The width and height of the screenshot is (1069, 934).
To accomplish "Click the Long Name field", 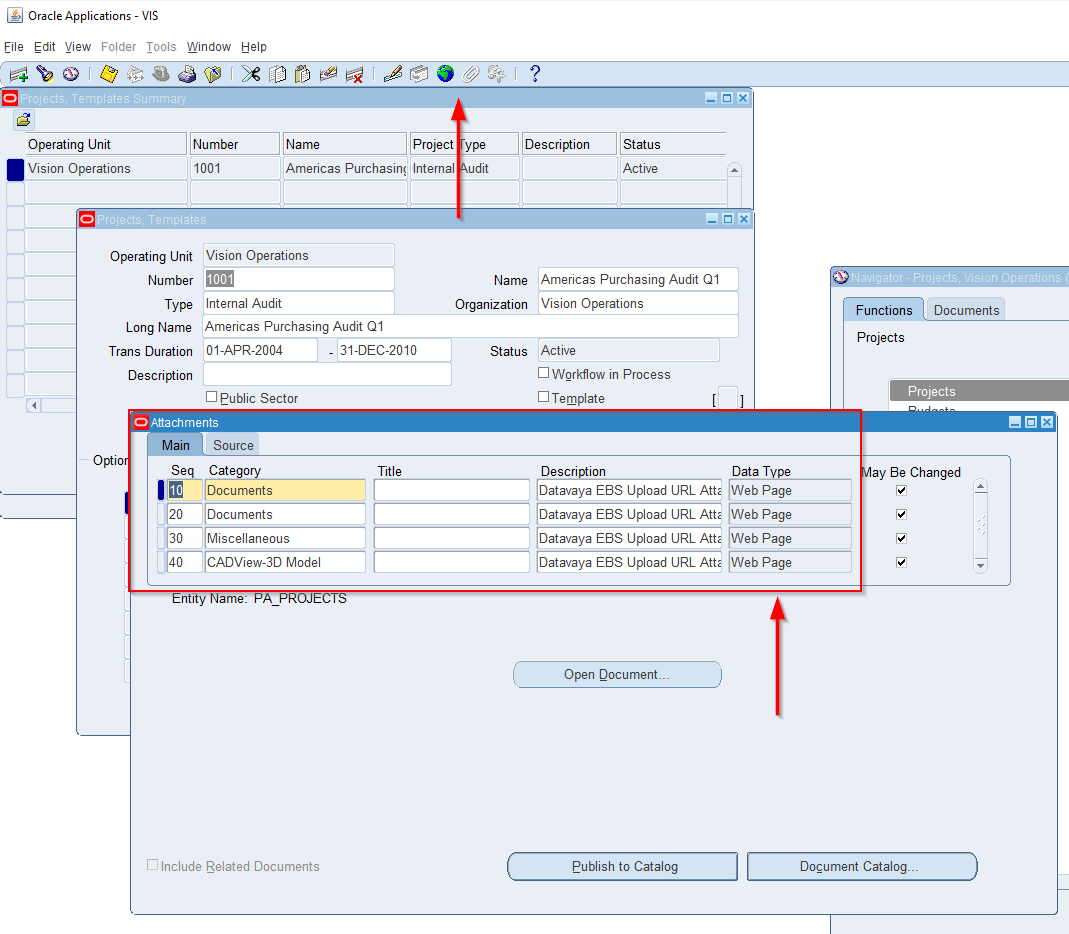I will pyautogui.click(x=470, y=326).
